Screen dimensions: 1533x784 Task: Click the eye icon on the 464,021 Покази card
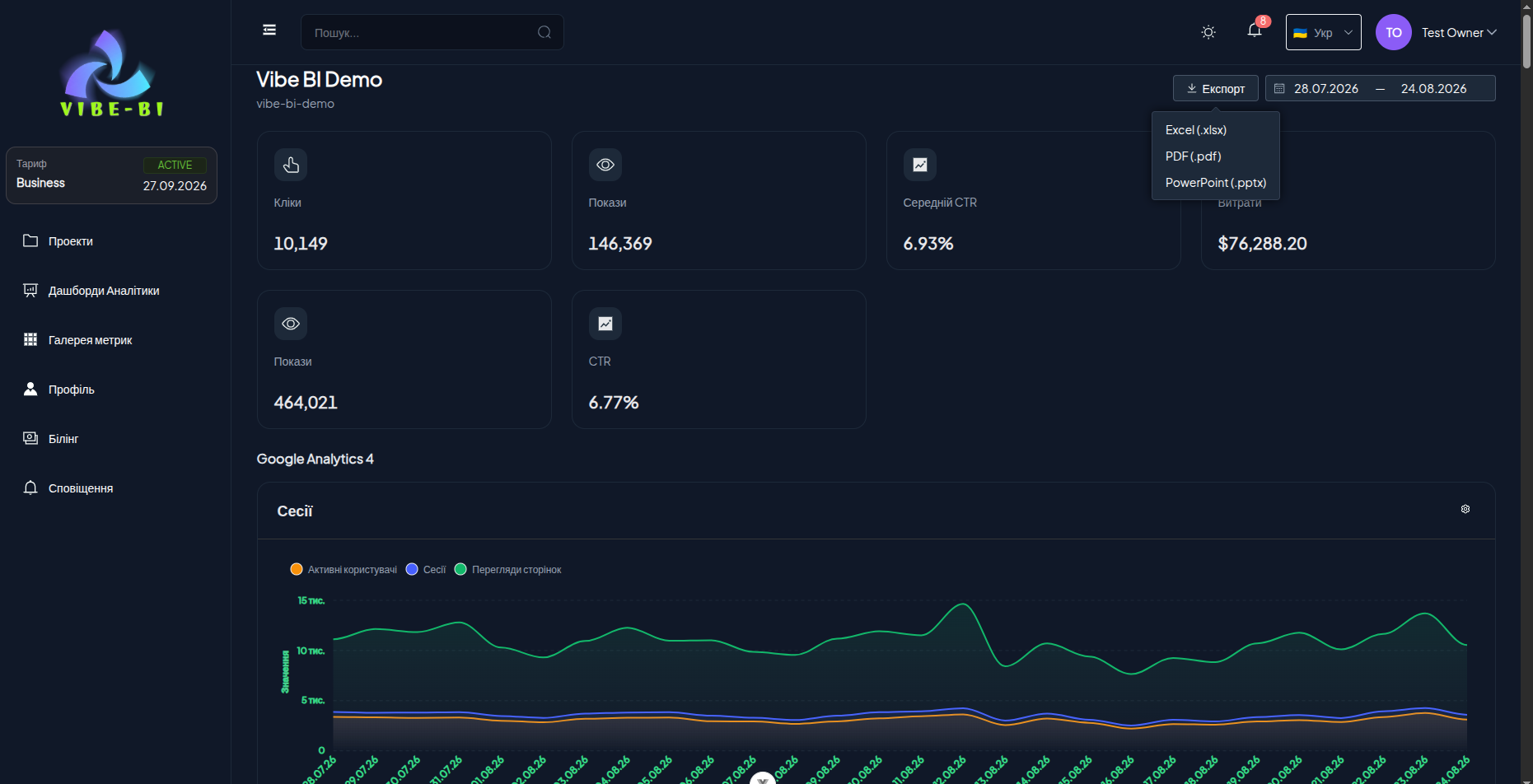[x=291, y=324]
